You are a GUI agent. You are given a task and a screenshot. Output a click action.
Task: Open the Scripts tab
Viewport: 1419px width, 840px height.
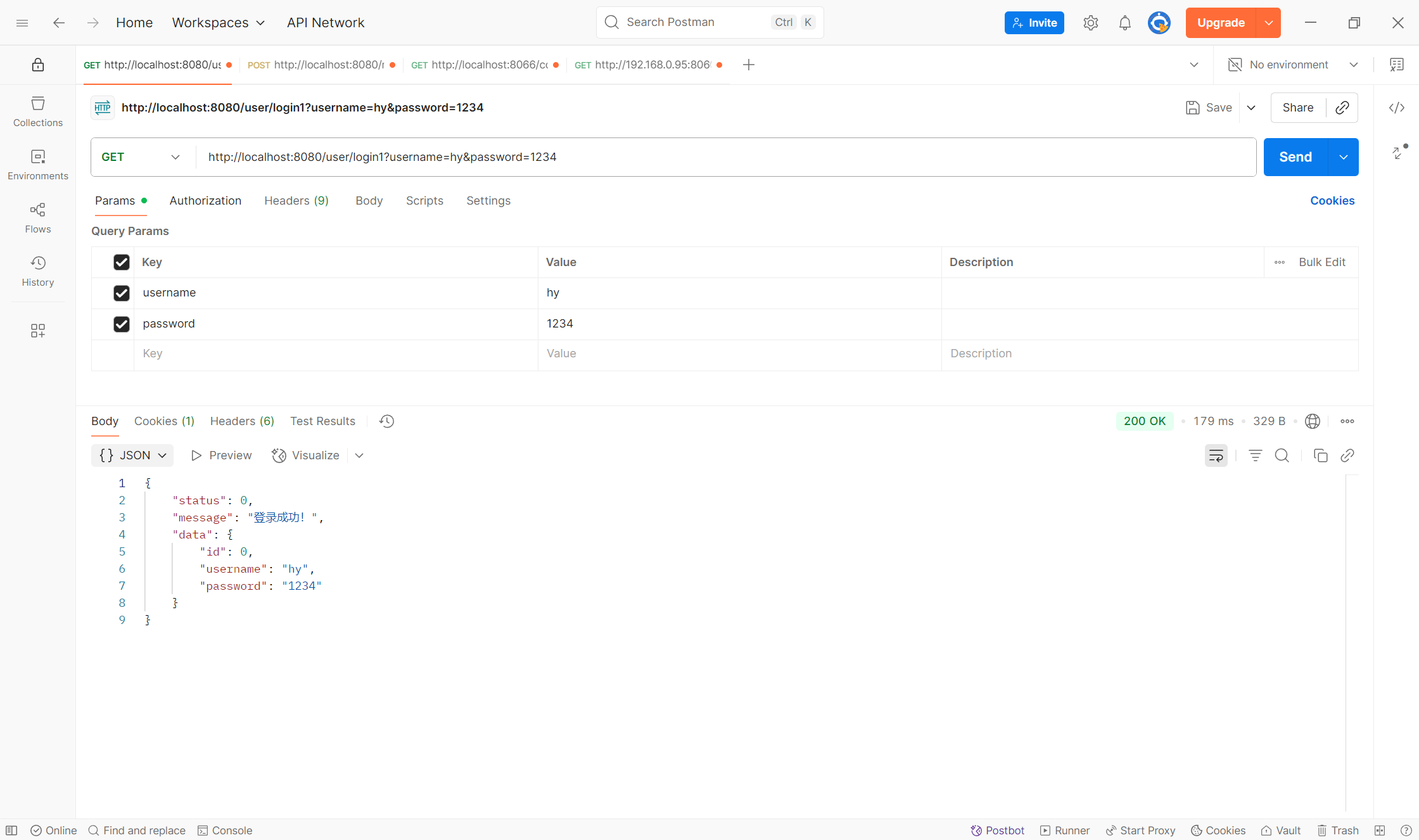(x=424, y=201)
